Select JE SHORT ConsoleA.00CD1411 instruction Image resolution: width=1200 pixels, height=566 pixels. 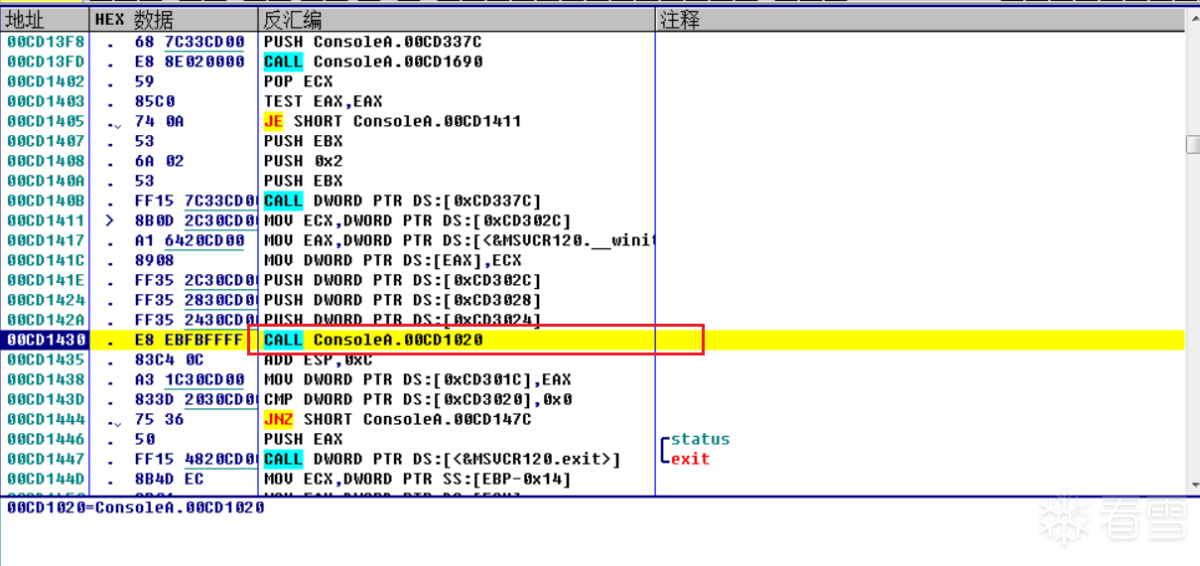point(392,121)
